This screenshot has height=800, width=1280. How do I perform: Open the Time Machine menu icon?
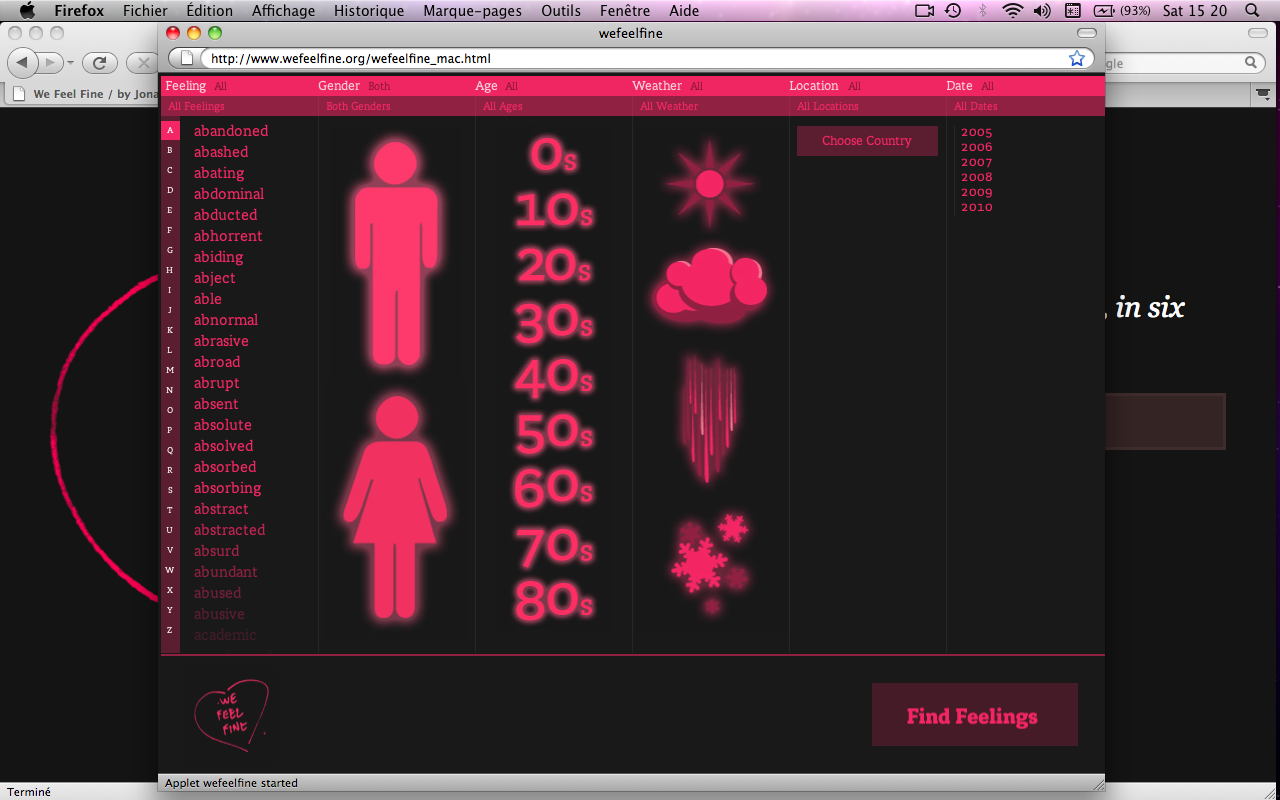point(953,10)
